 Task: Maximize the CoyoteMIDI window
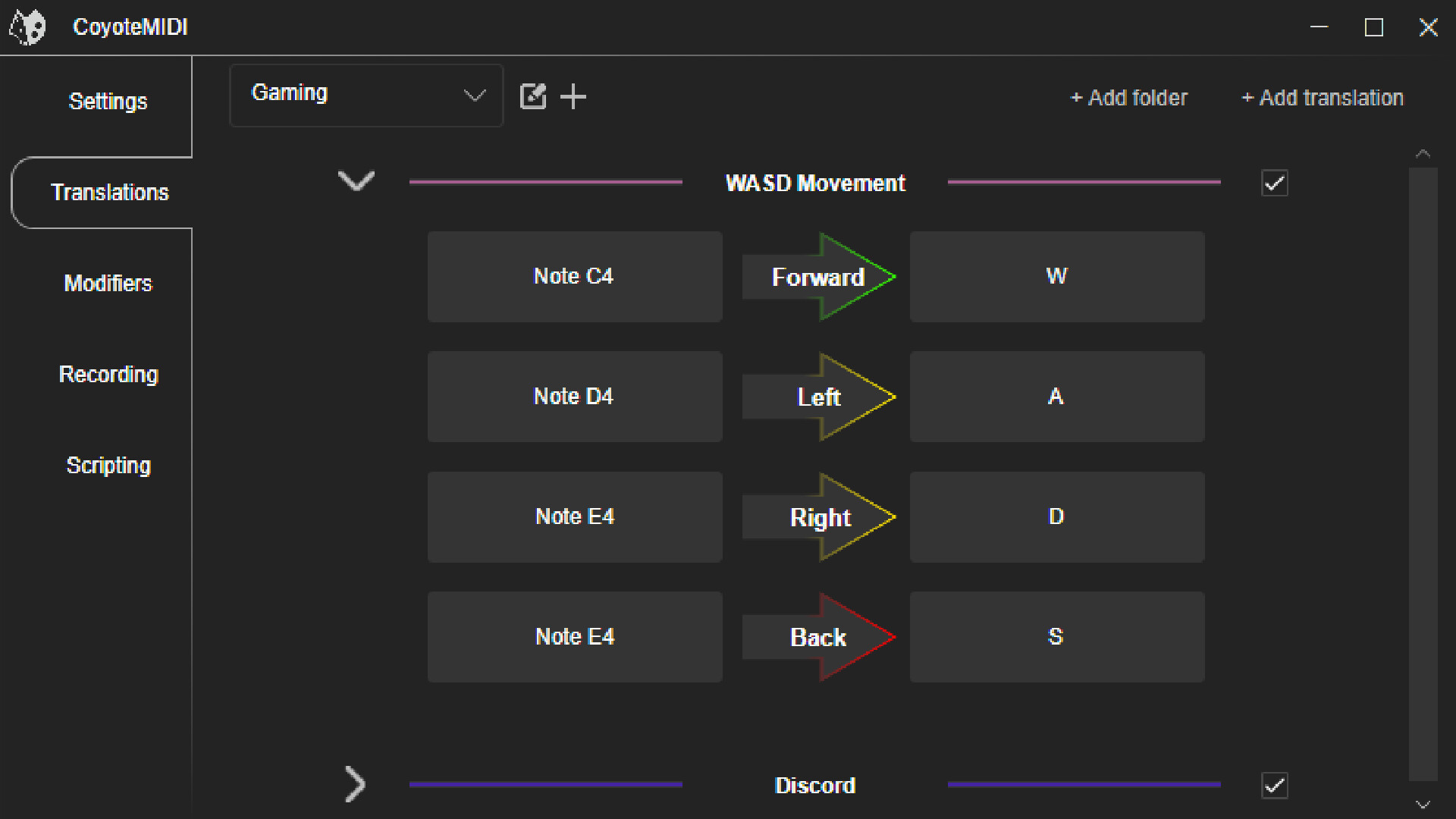[x=1374, y=27]
